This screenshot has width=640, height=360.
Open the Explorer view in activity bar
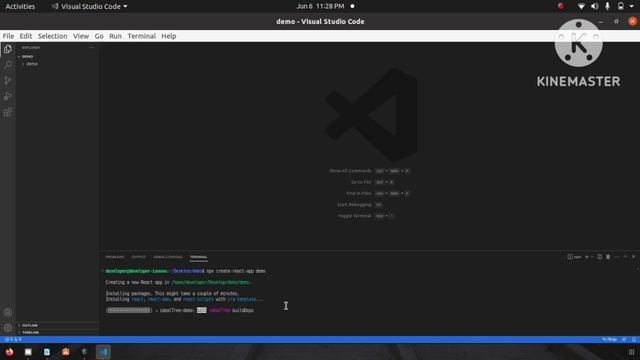(8, 49)
